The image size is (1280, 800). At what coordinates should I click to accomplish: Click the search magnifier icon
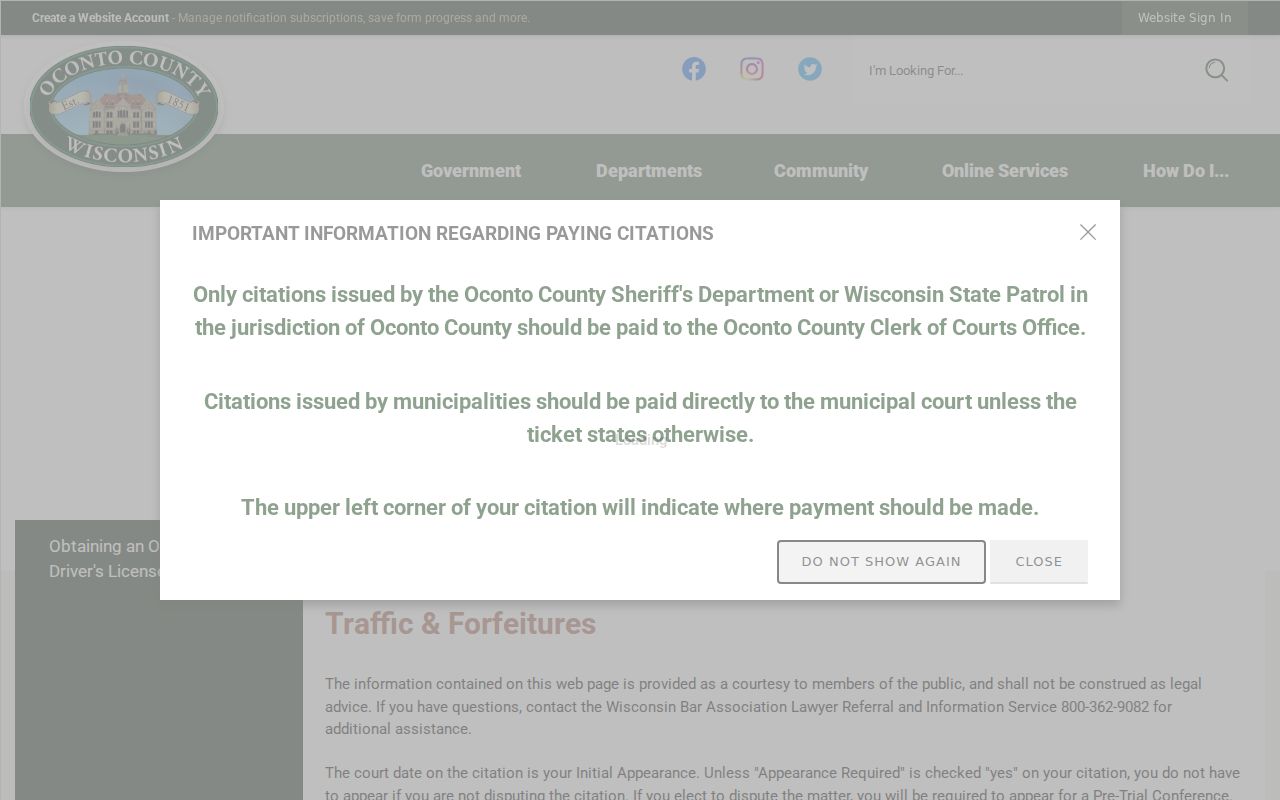pos(1216,70)
